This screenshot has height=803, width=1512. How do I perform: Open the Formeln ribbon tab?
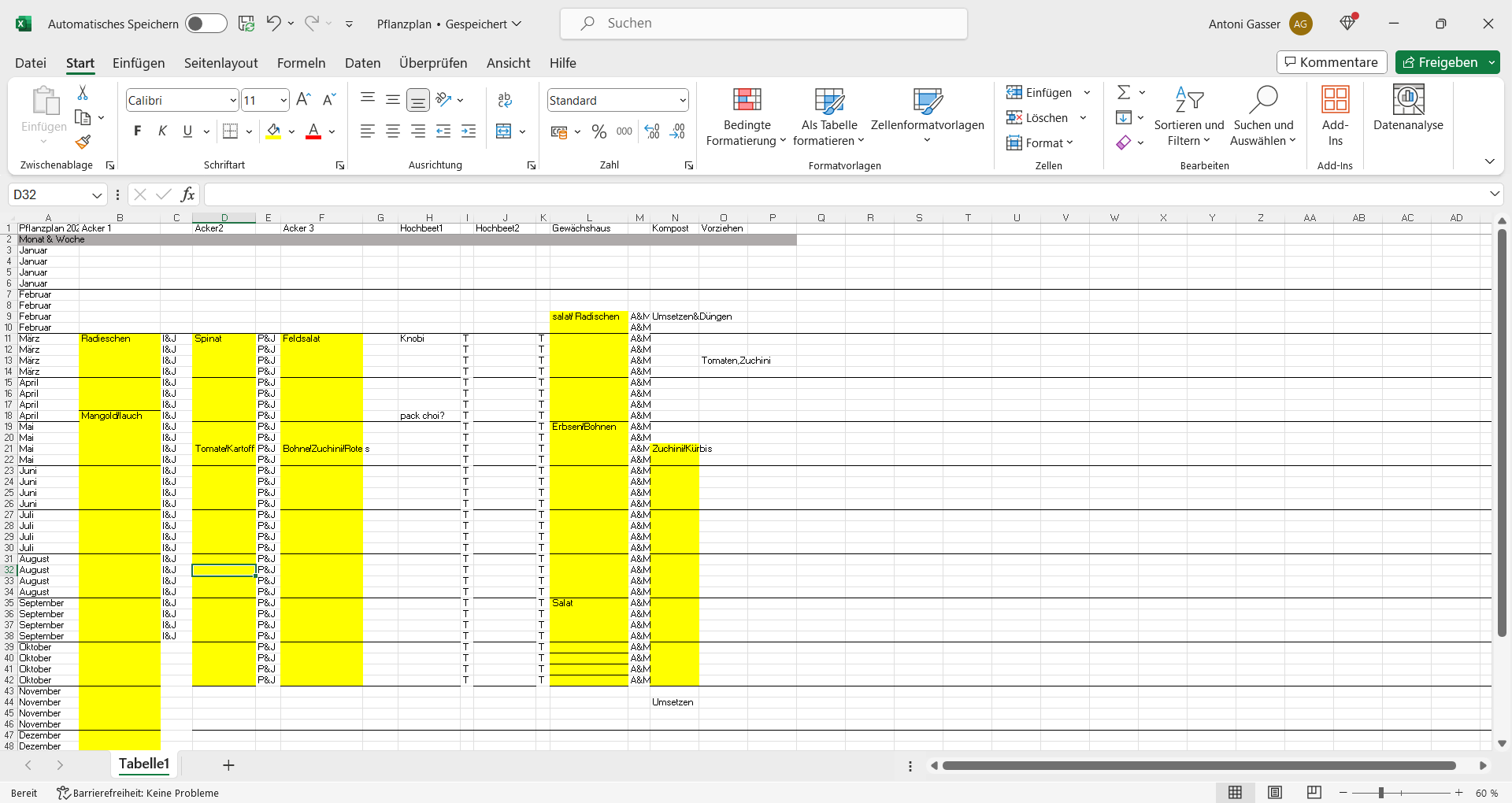click(x=301, y=63)
